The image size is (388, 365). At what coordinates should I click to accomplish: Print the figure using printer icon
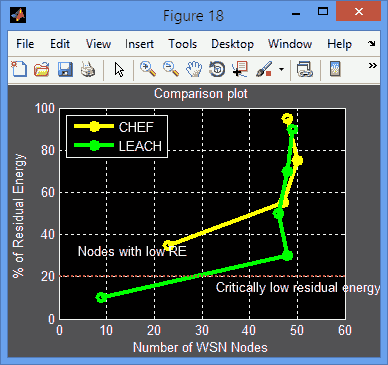pos(88,70)
